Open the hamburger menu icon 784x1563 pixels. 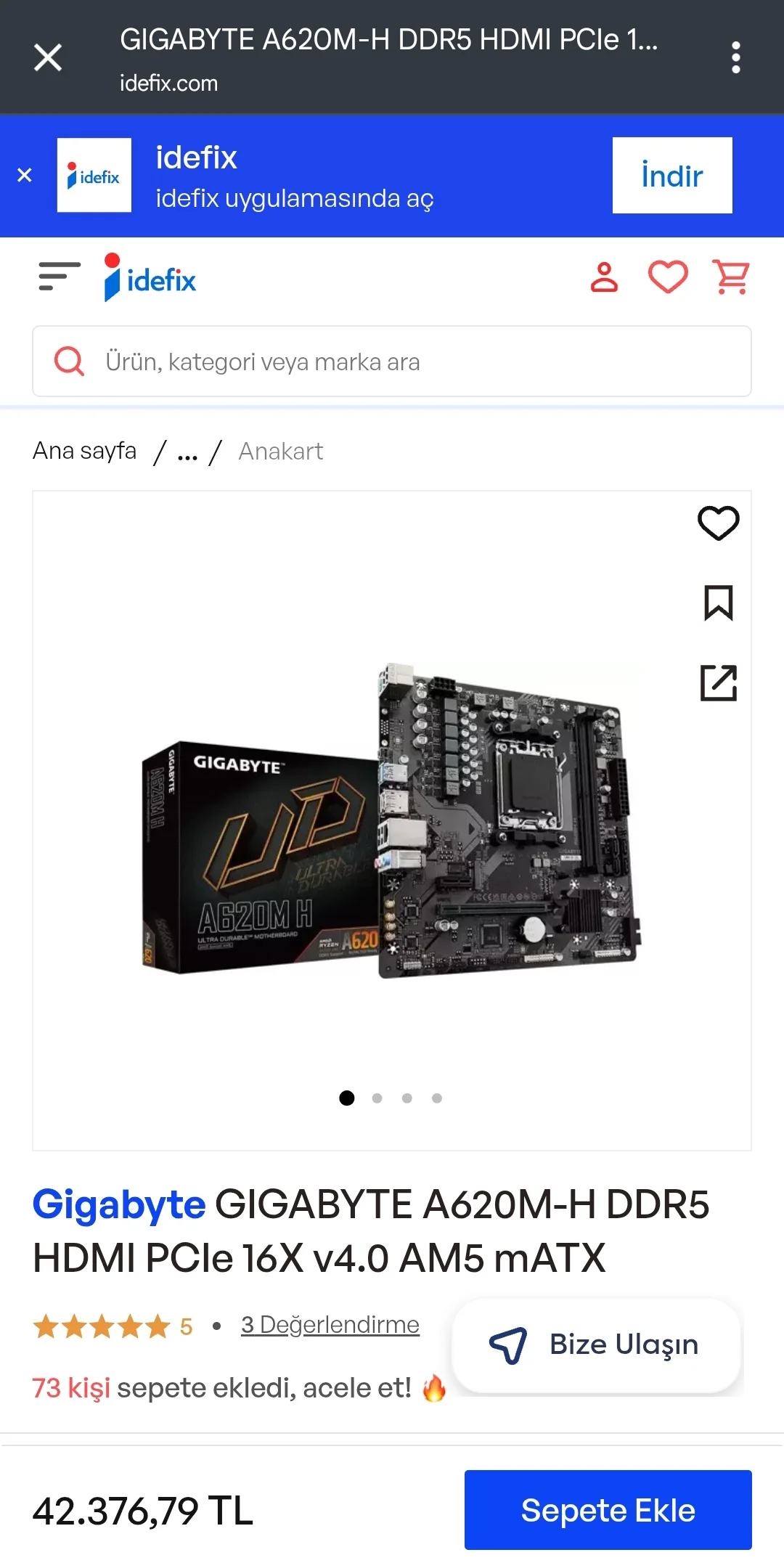coord(59,277)
